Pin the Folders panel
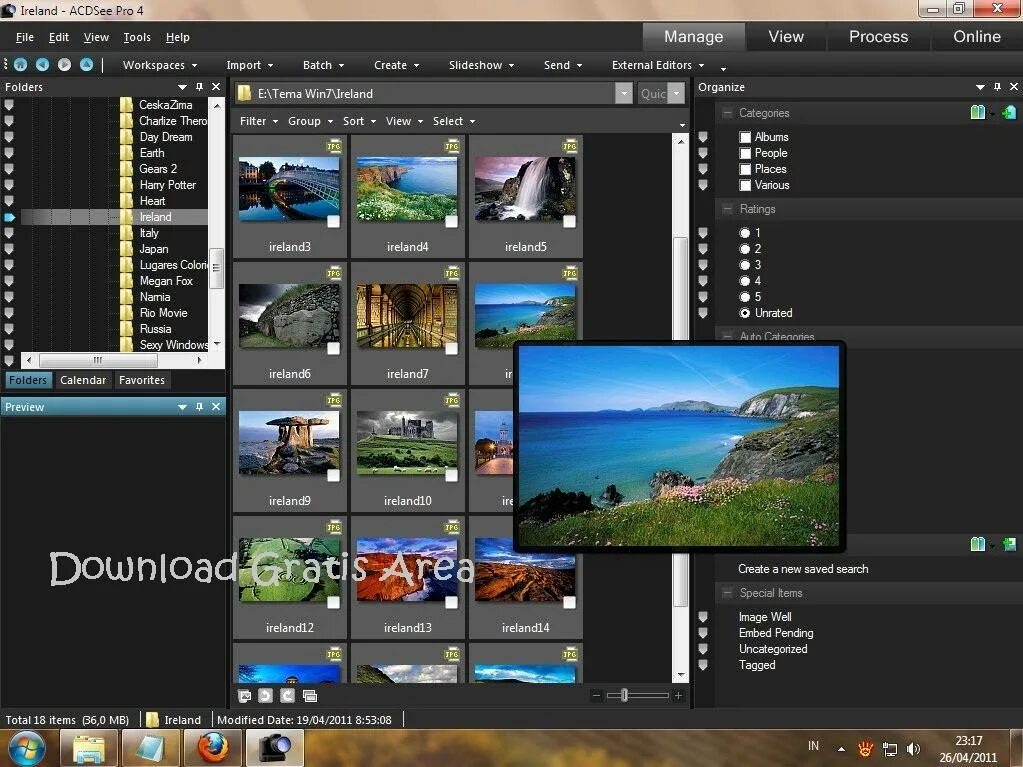Screen dimensions: 1023x767 [x=199, y=87]
